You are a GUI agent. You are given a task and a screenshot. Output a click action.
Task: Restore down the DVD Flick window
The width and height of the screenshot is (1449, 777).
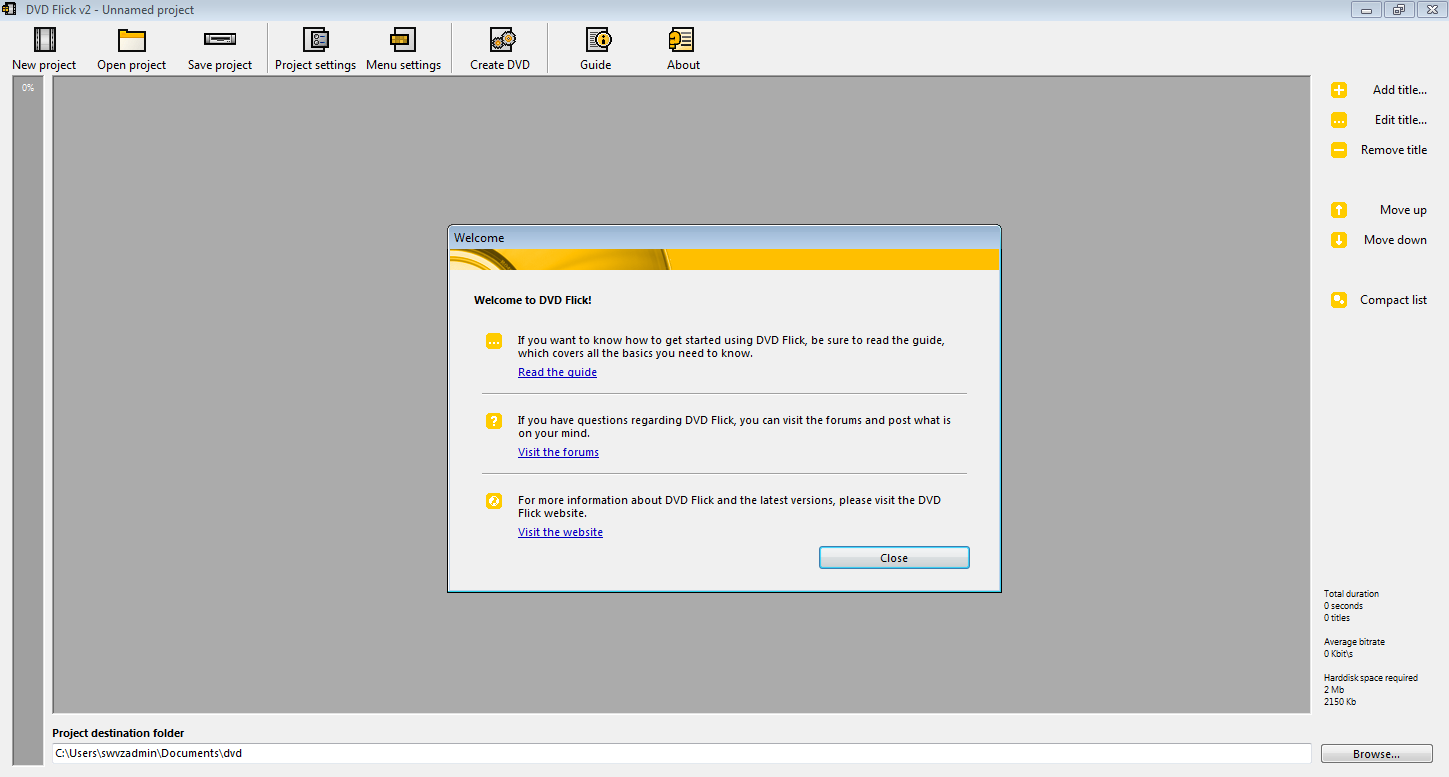(x=1398, y=10)
